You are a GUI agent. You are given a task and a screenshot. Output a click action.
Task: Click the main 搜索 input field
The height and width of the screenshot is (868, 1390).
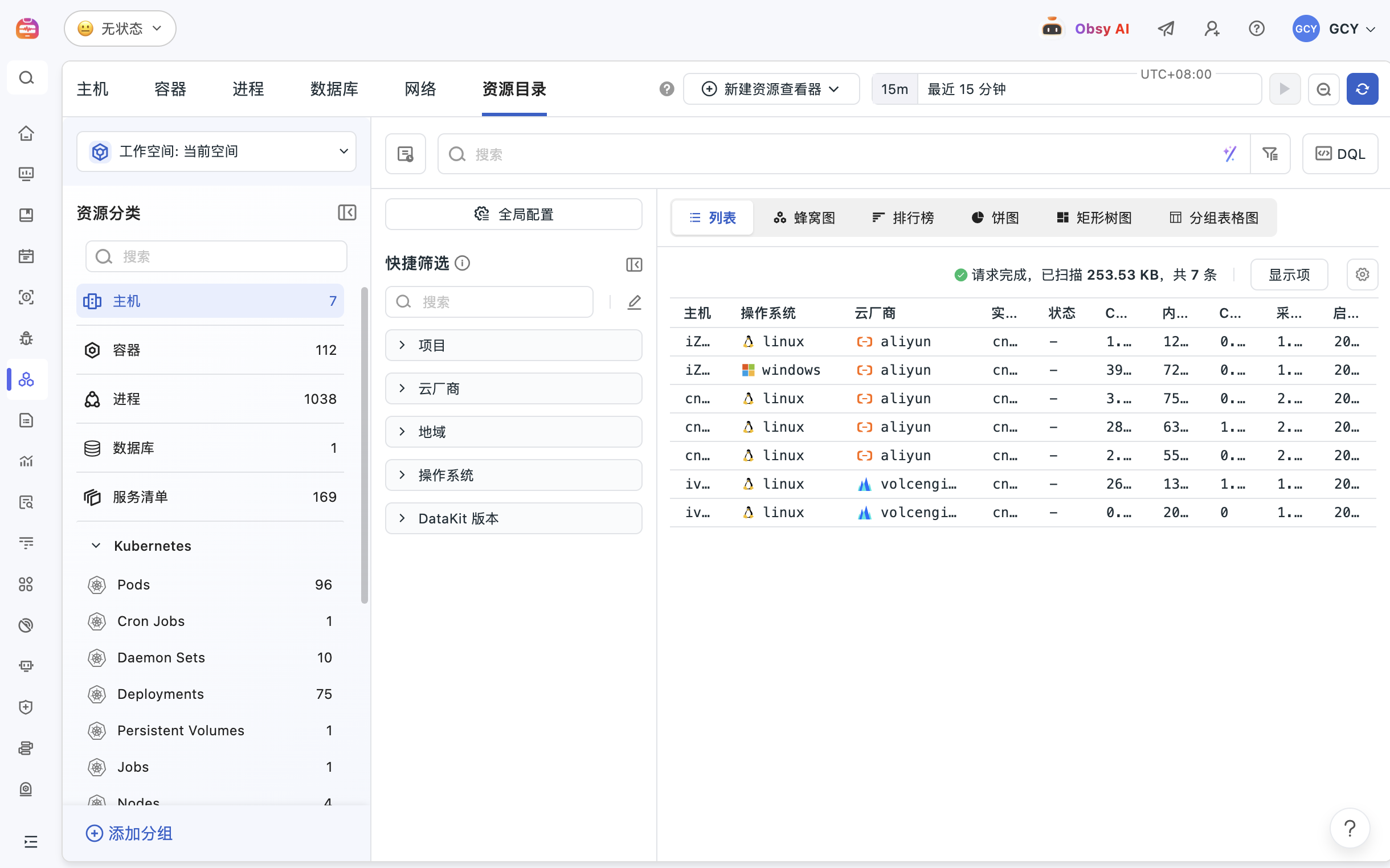[844, 154]
